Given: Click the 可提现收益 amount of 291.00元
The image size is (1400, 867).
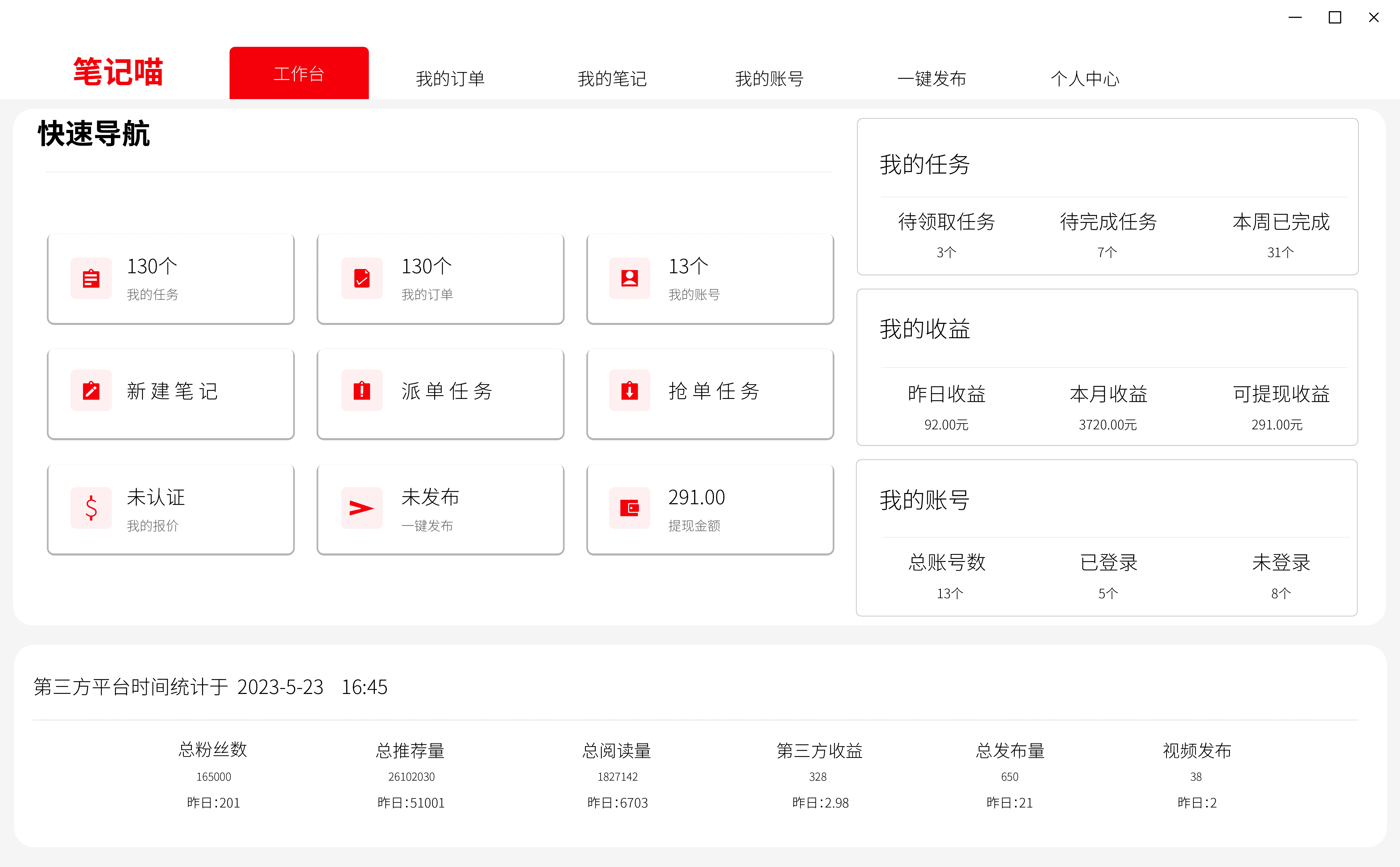Looking at the screenshot, I should tap(1277, 425).
